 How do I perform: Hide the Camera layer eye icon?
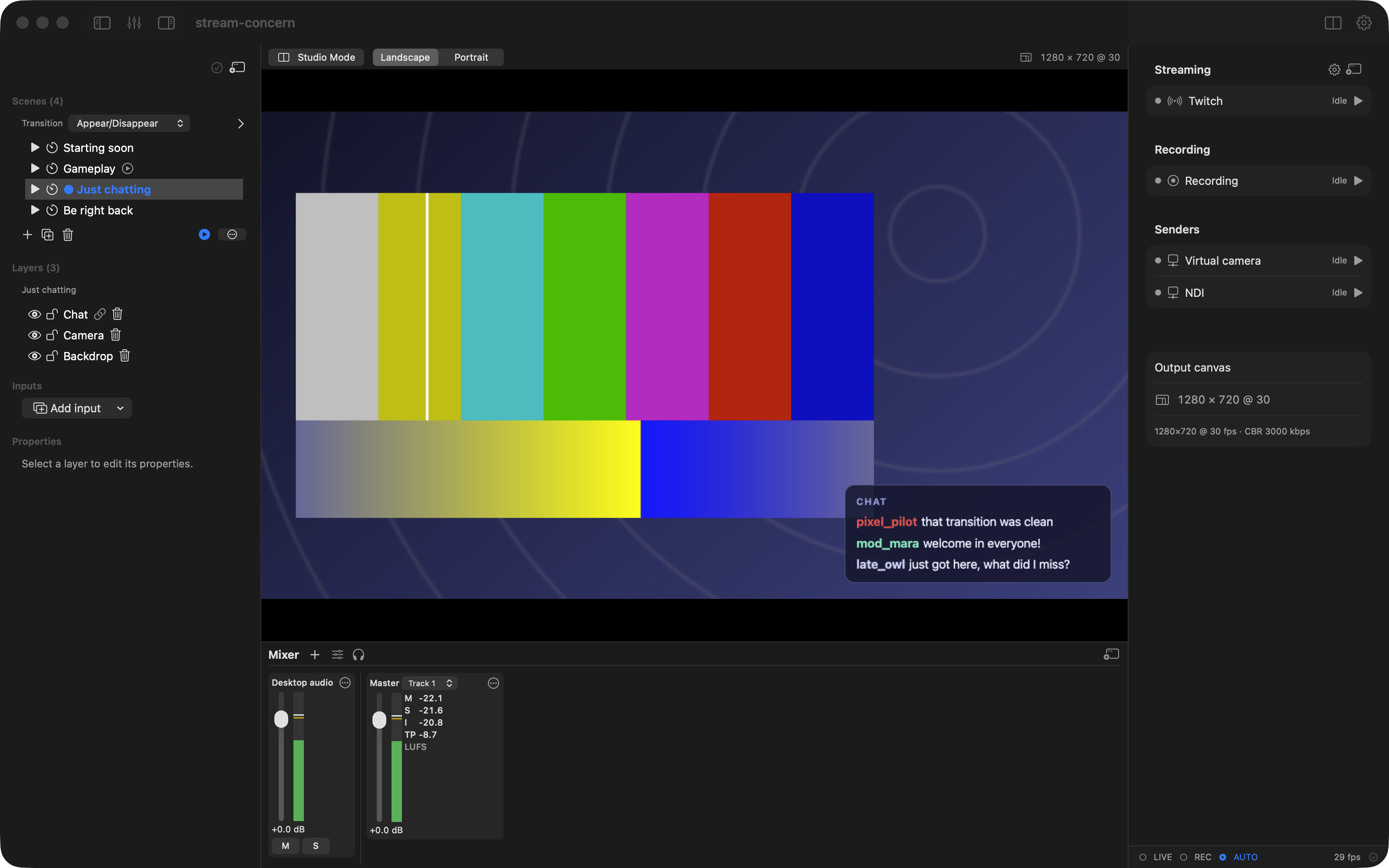[34, 335]
